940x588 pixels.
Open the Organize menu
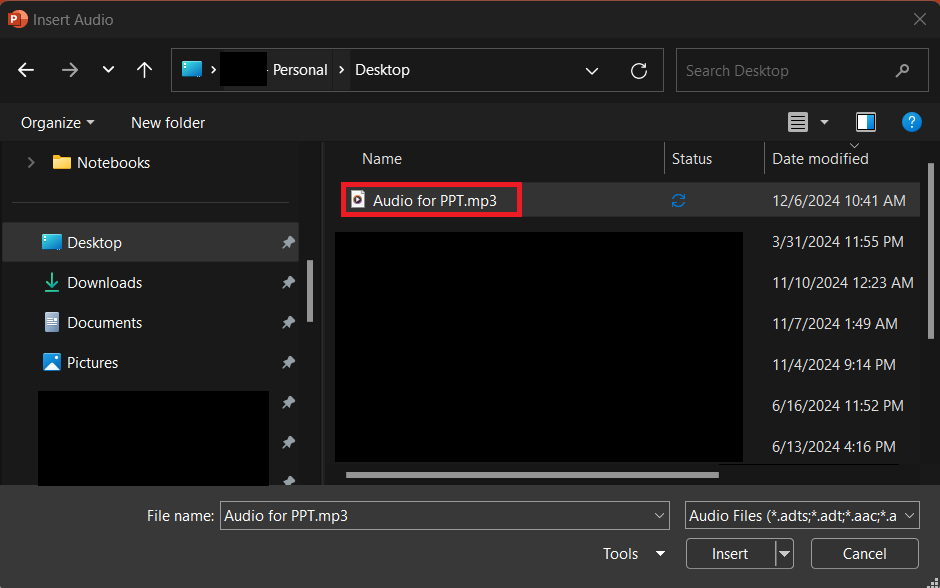coord(58,123)
